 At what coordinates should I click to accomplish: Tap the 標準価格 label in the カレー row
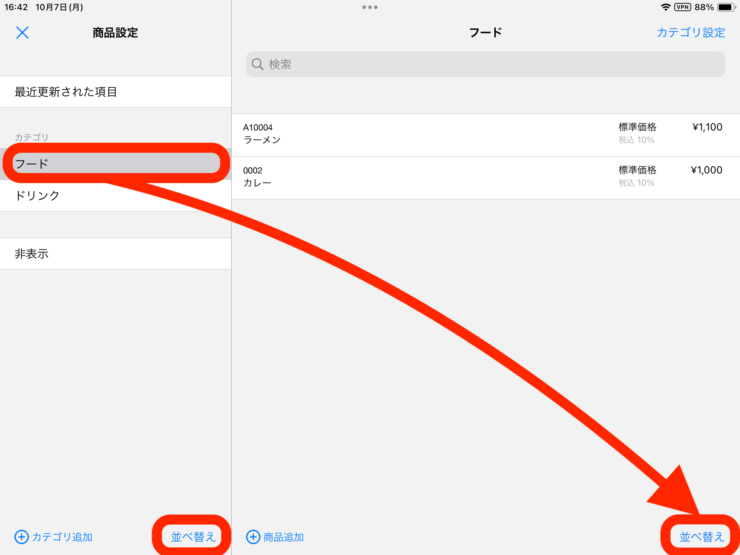tap(638, 170)
